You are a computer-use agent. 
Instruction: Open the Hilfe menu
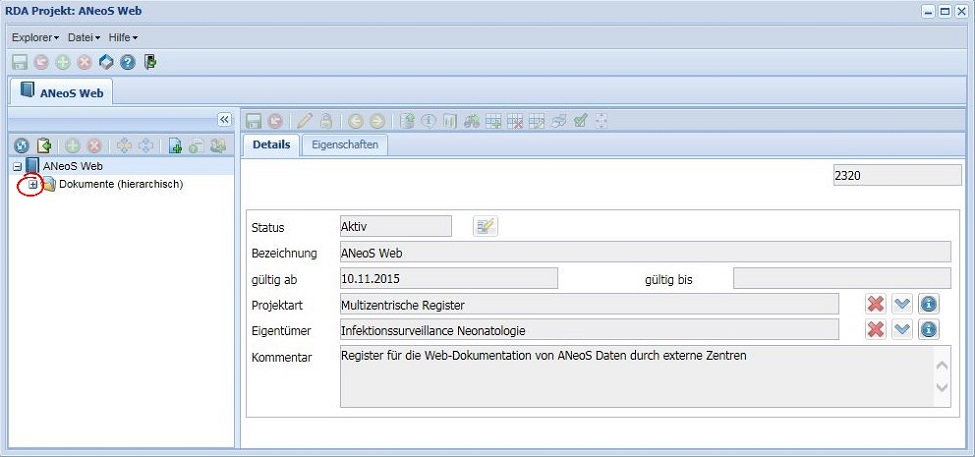(122, 37)
